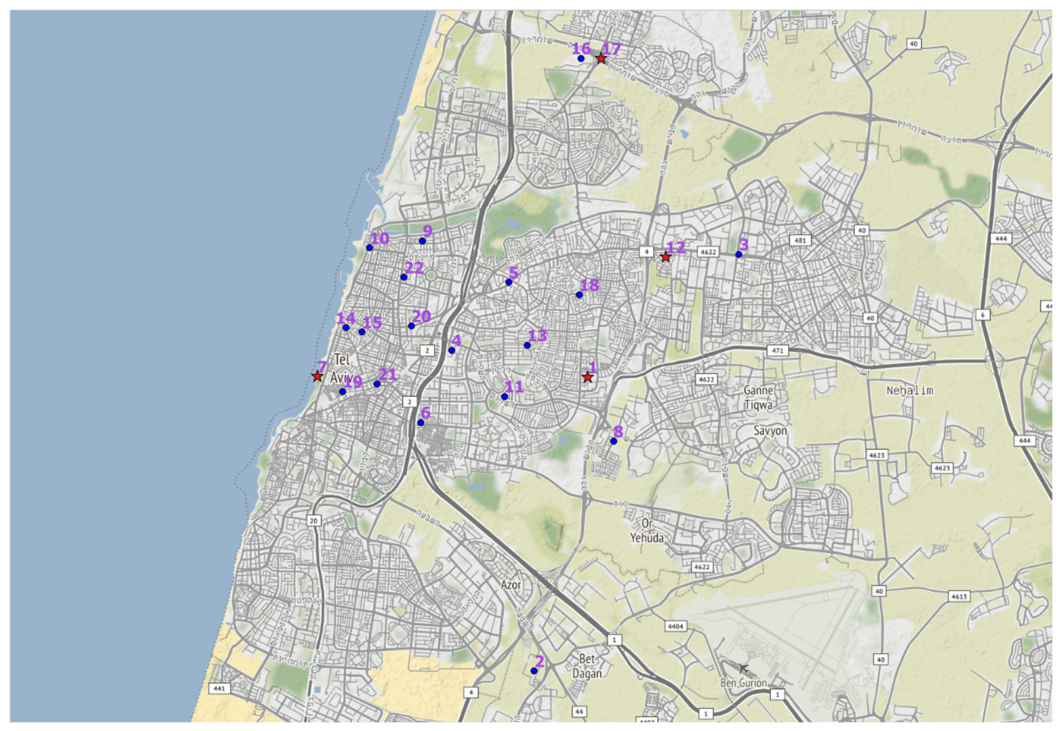
Task: Select the blue dot marker labeled 16
Action: [x=581, y=59]
